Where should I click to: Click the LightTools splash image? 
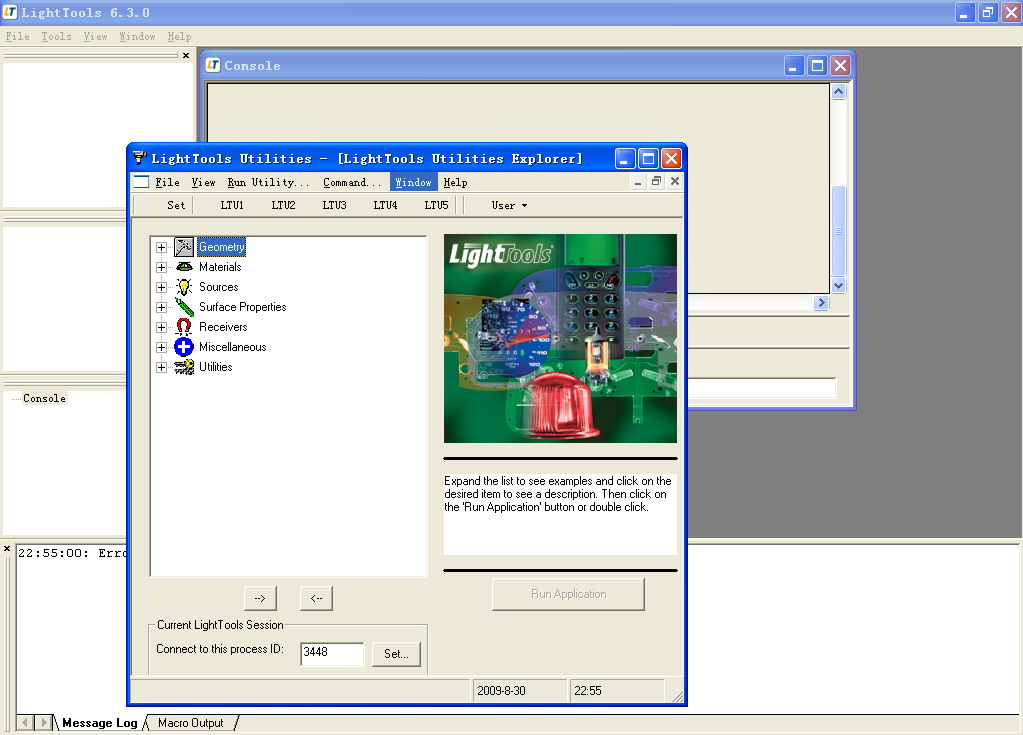(560, 338)
